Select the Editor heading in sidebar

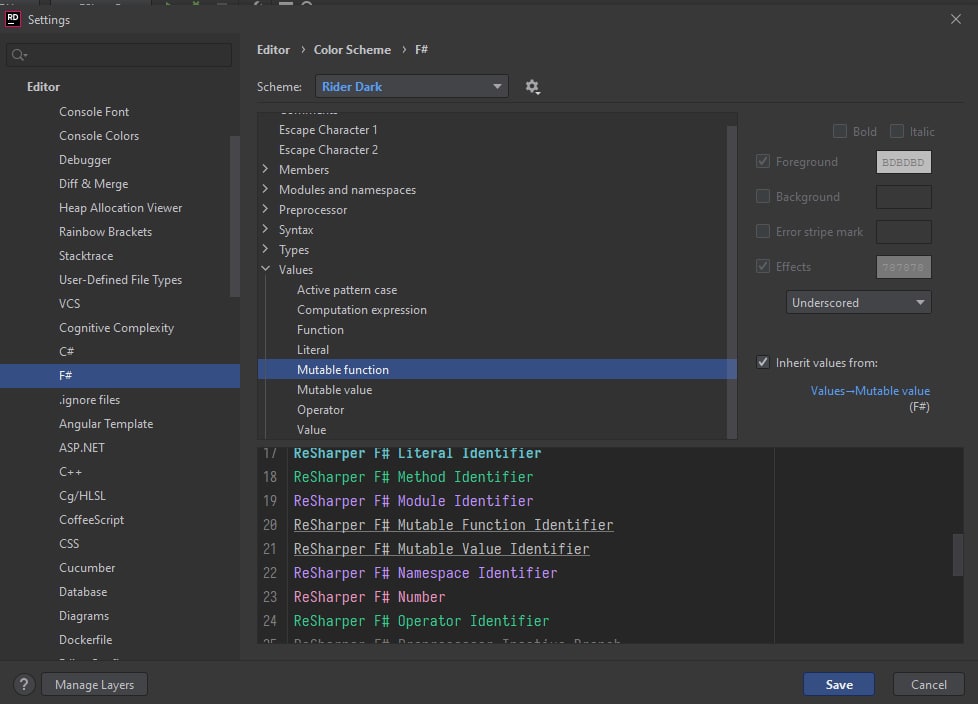click(43, 87)
